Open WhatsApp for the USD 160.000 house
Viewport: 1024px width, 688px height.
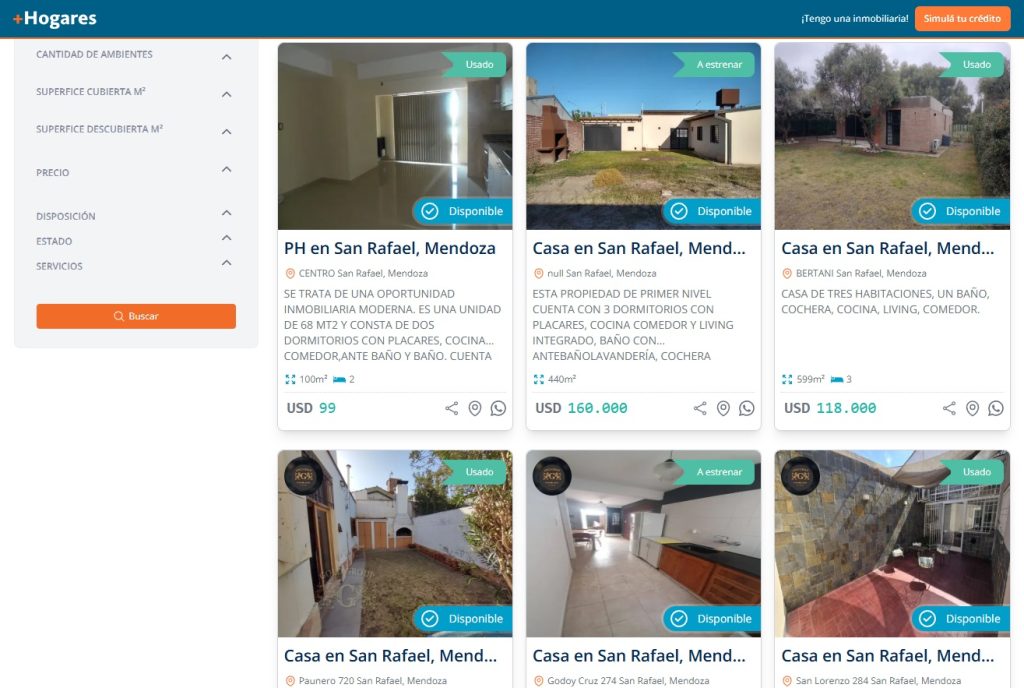(746, 409)
